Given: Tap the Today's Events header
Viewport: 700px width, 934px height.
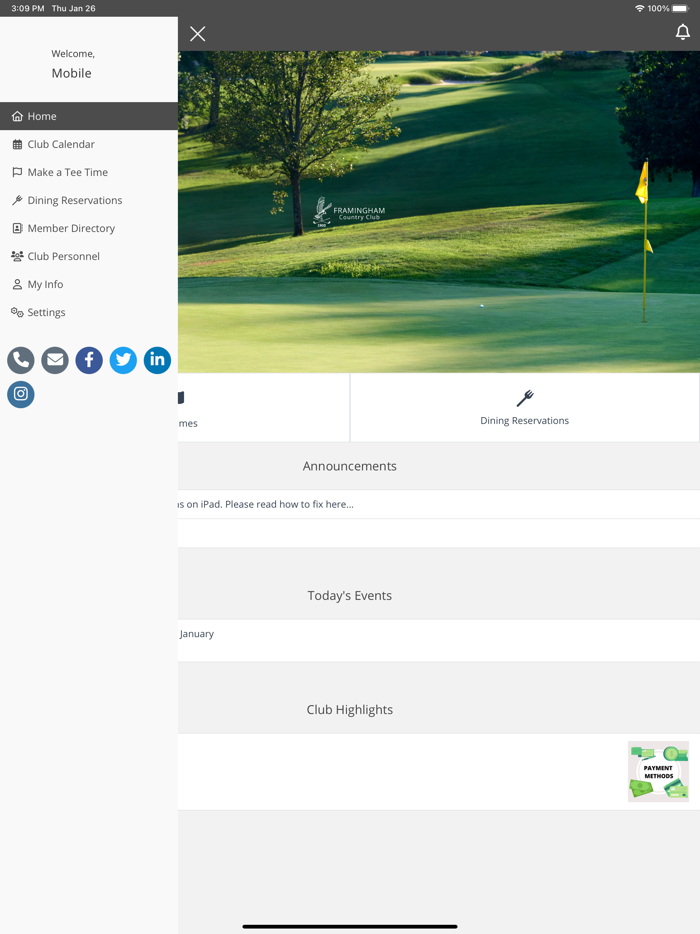Looking at the screenshot, I should click(350, 596).
